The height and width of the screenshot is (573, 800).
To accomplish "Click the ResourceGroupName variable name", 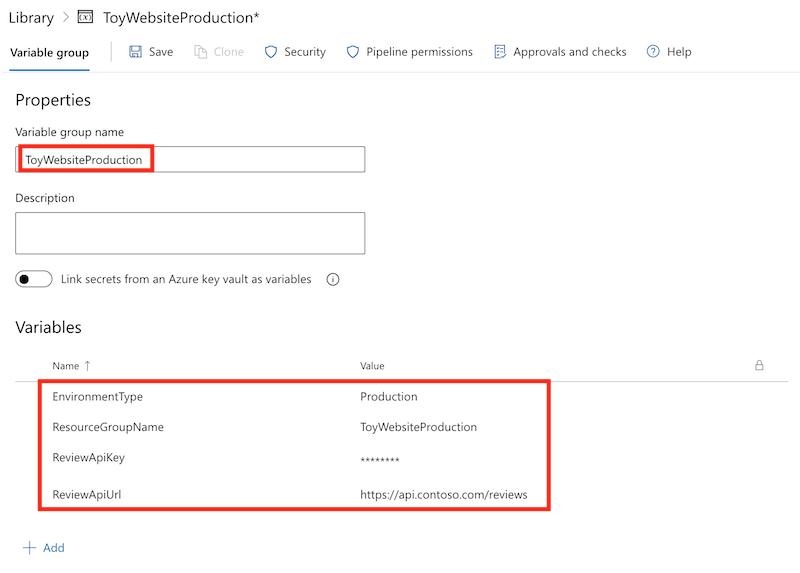I will 108,427.
